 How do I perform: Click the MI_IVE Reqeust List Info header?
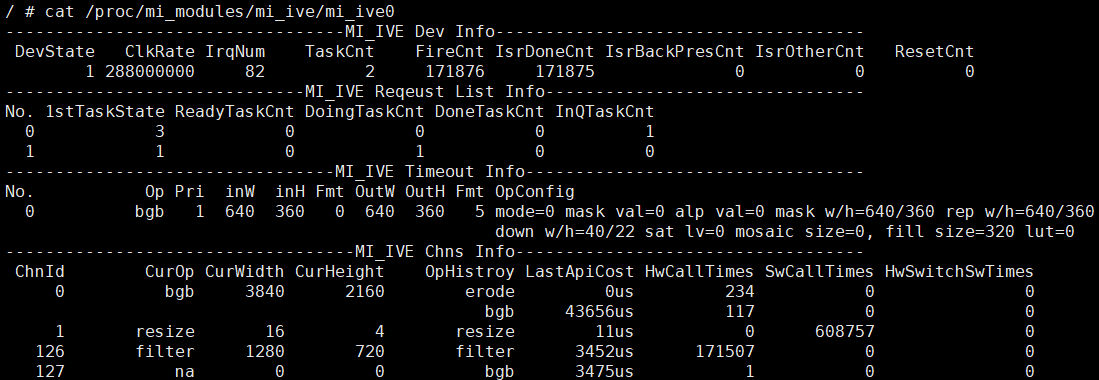[425, 92]
